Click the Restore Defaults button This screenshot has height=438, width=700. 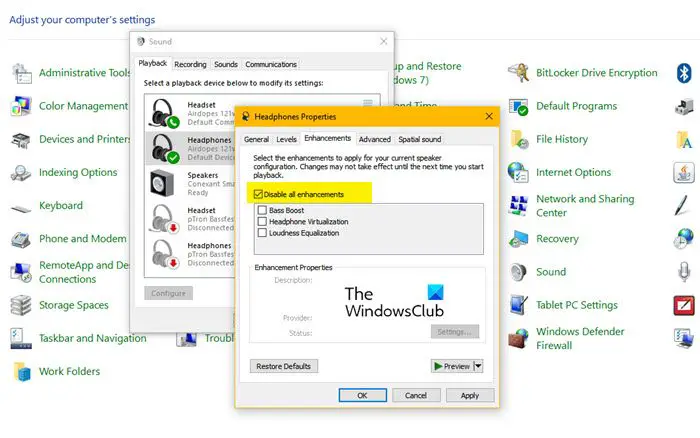pos(283,366)
